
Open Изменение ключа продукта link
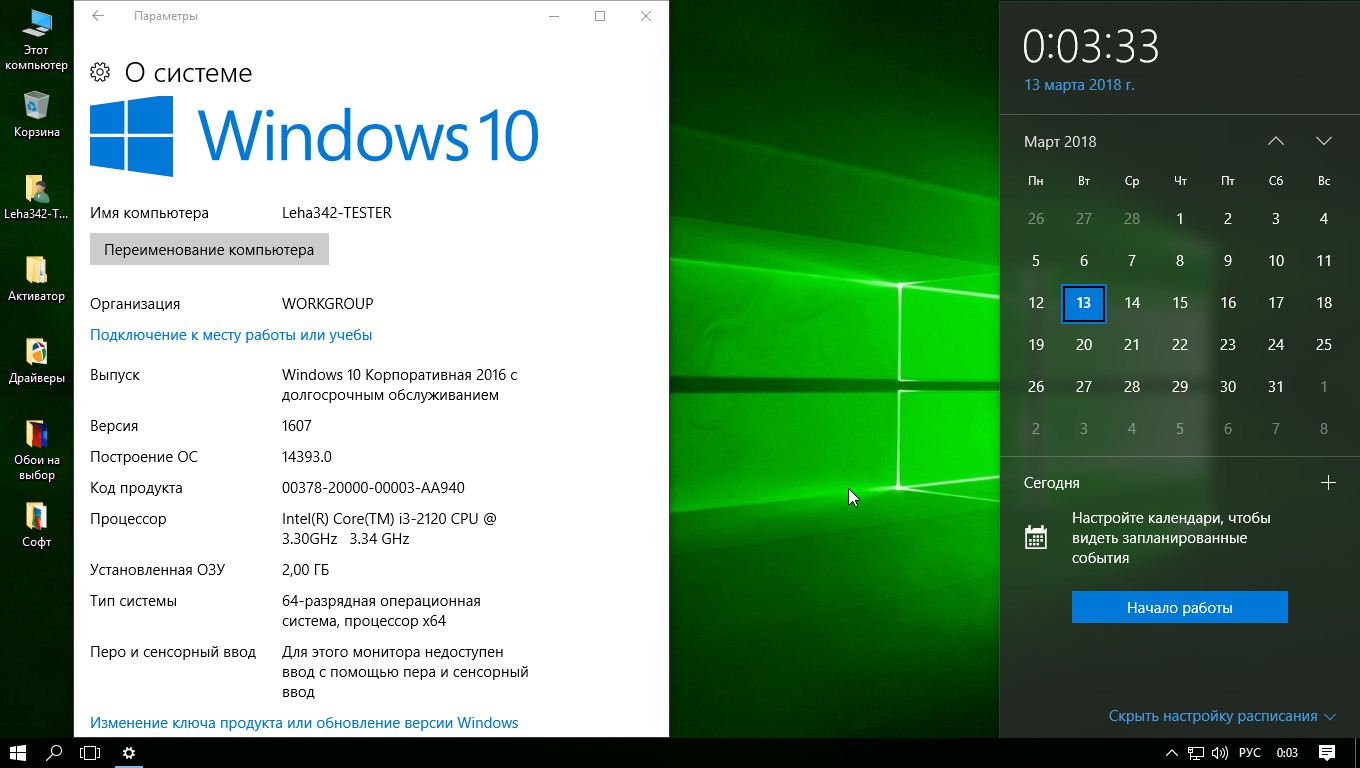[304, 722]
